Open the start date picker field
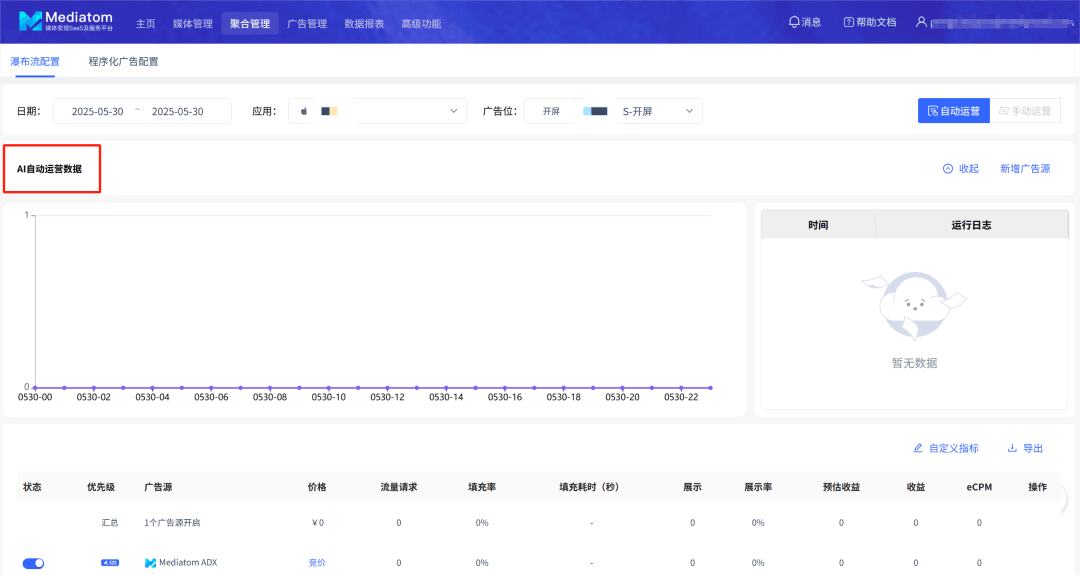Screen dimensions: 1080x575 (x=97, y=111)
